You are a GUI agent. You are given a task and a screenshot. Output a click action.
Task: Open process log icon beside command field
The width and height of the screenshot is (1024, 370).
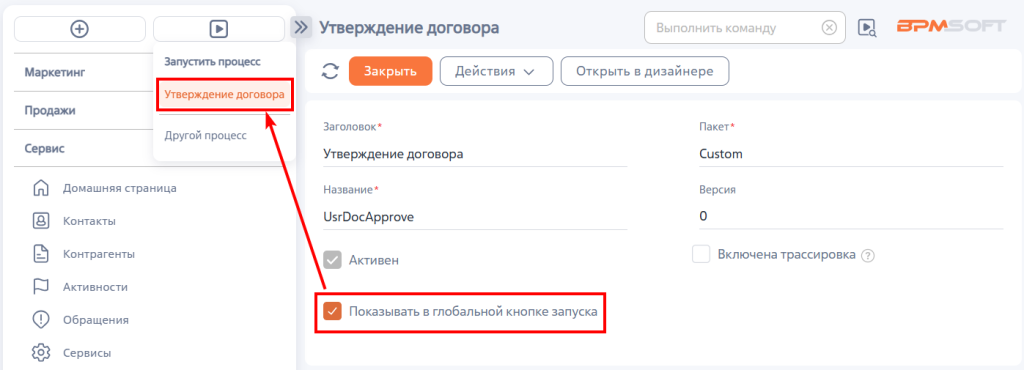(x=867, y=27)
